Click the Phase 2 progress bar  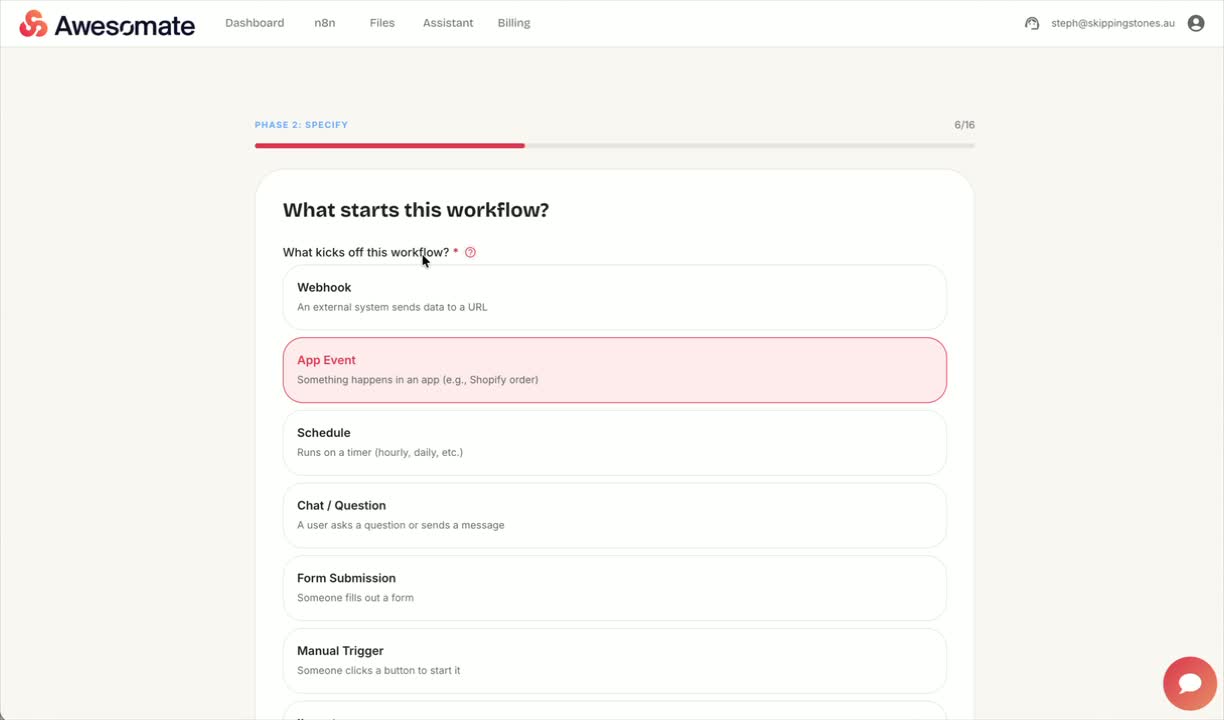pos(615,146)
